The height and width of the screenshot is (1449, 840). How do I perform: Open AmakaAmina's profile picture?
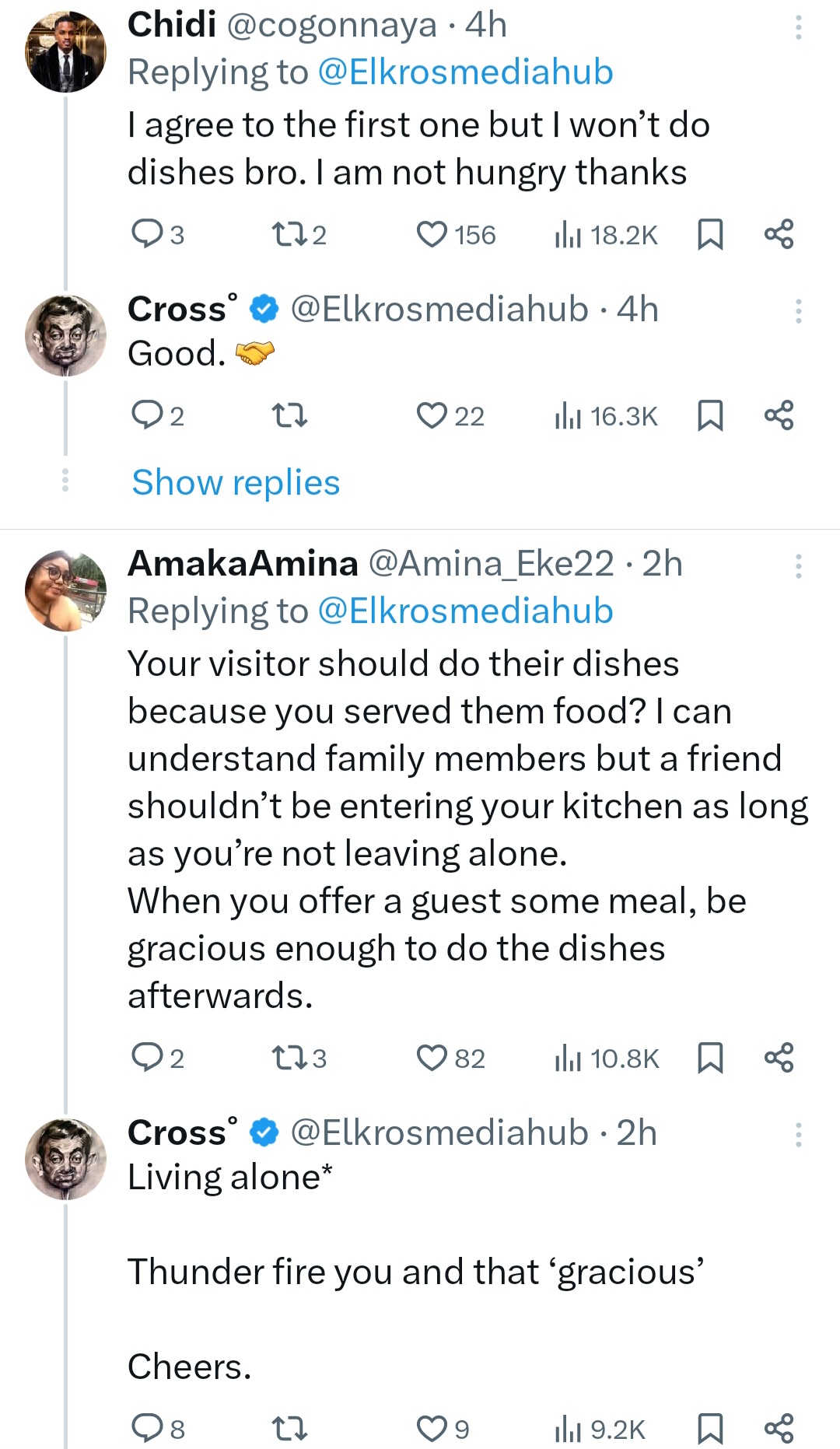coord(66,591)
